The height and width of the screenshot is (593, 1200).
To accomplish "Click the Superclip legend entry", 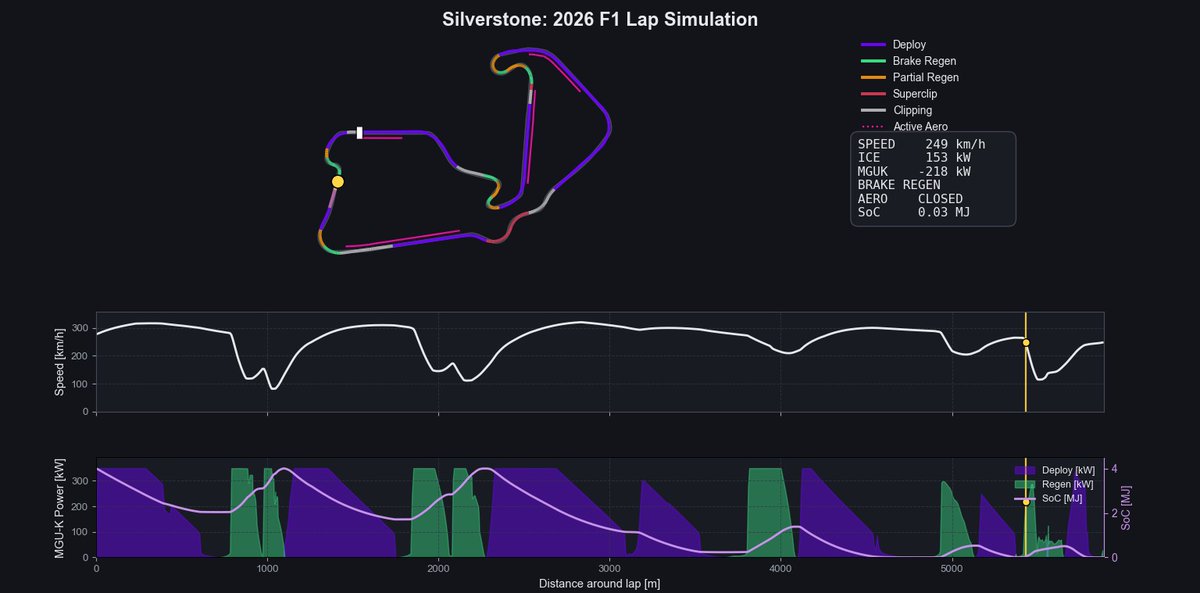I will (x=898, y=94).
